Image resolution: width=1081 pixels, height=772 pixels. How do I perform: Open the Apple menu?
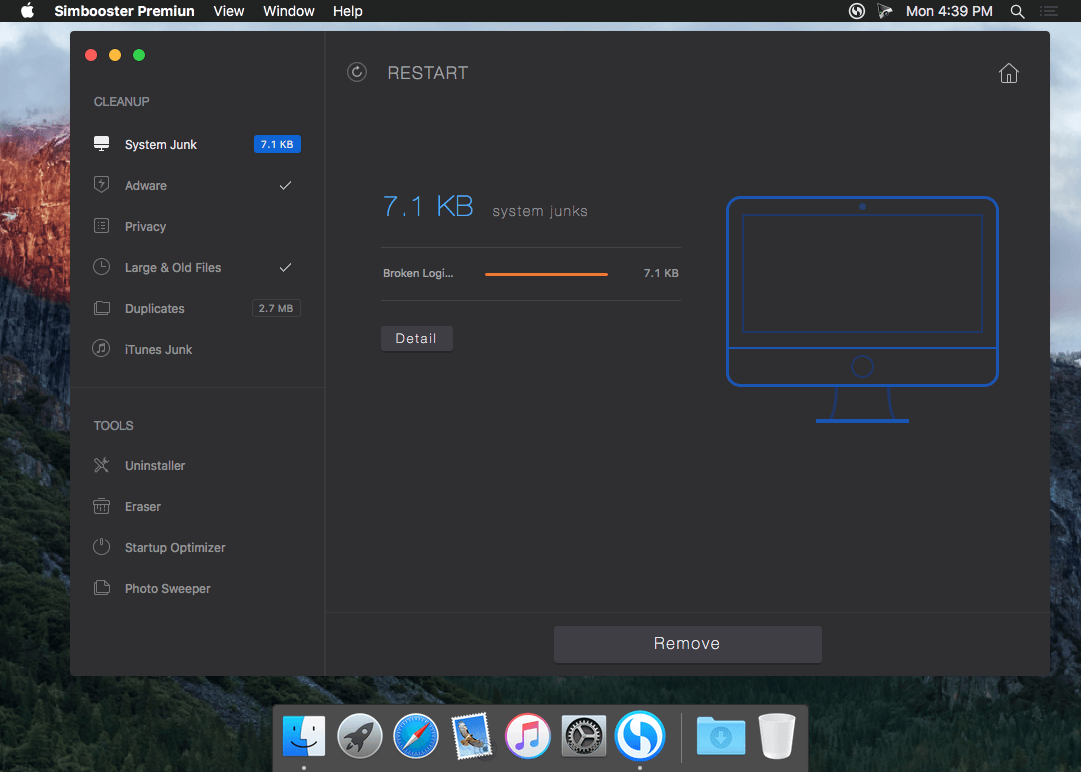27,10
